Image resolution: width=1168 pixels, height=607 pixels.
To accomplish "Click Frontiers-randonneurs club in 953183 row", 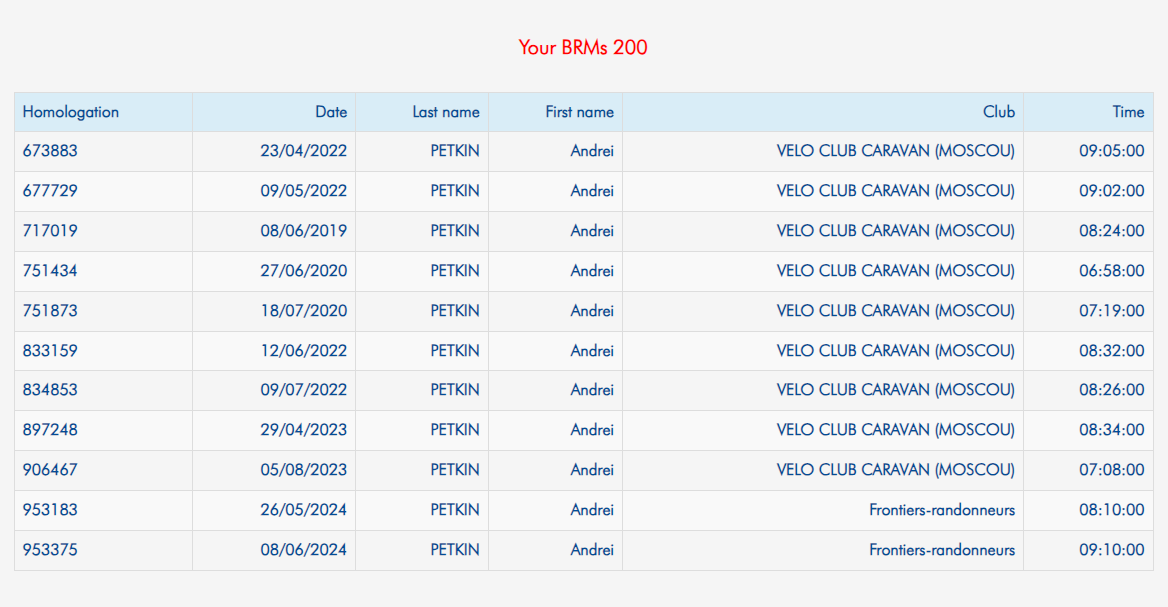I will pos(942,510).
